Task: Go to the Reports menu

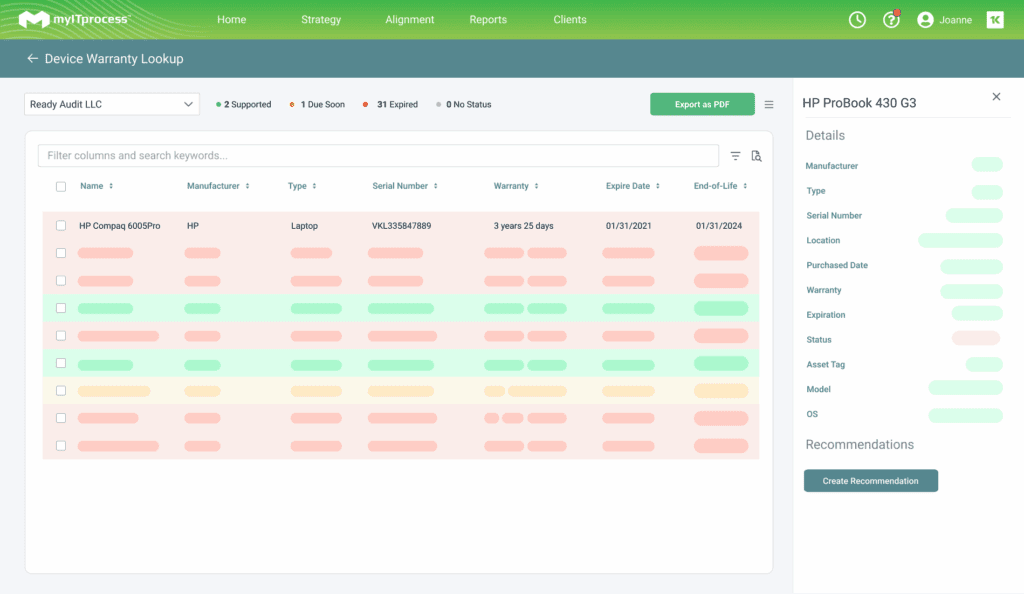Action: click(x=488, y=20)
